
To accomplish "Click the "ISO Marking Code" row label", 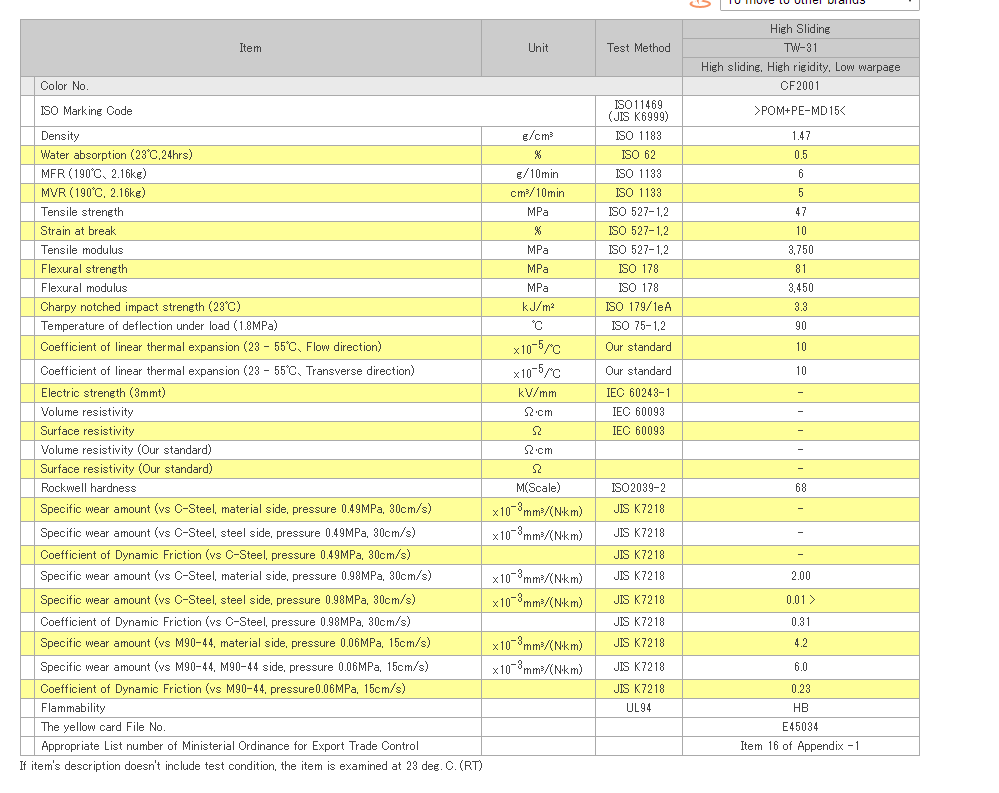I will pos(86,111).
